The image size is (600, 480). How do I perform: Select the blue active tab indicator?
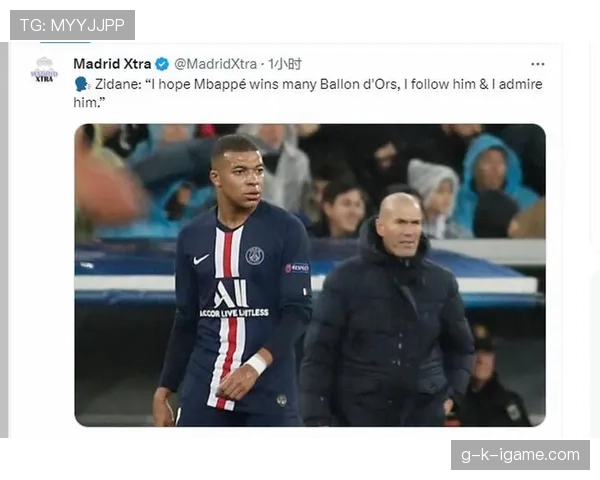[65, 42]
